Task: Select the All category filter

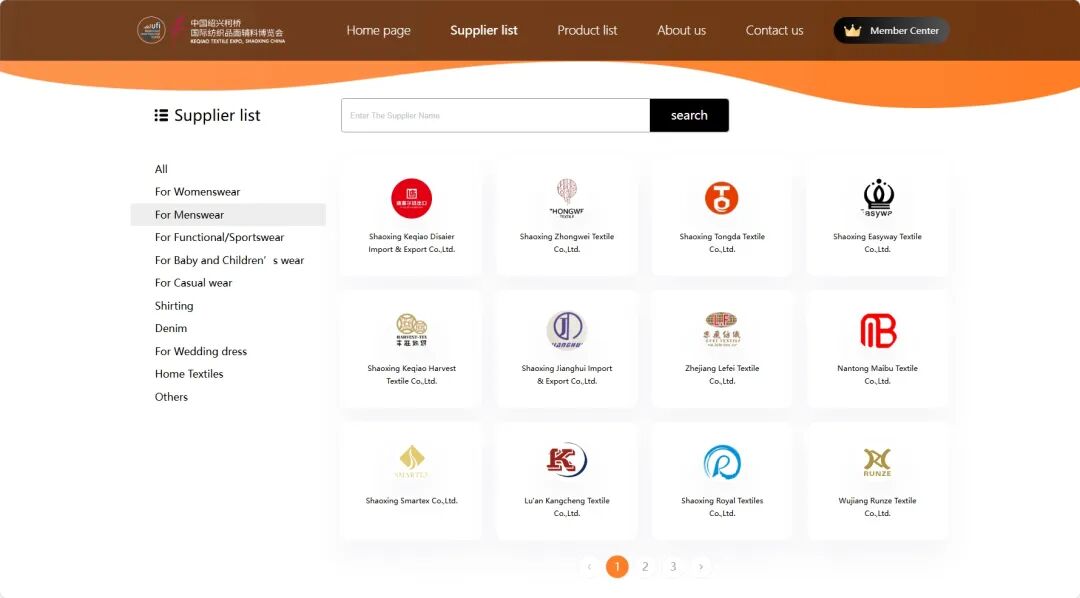Action: click(x=161, y=169)
